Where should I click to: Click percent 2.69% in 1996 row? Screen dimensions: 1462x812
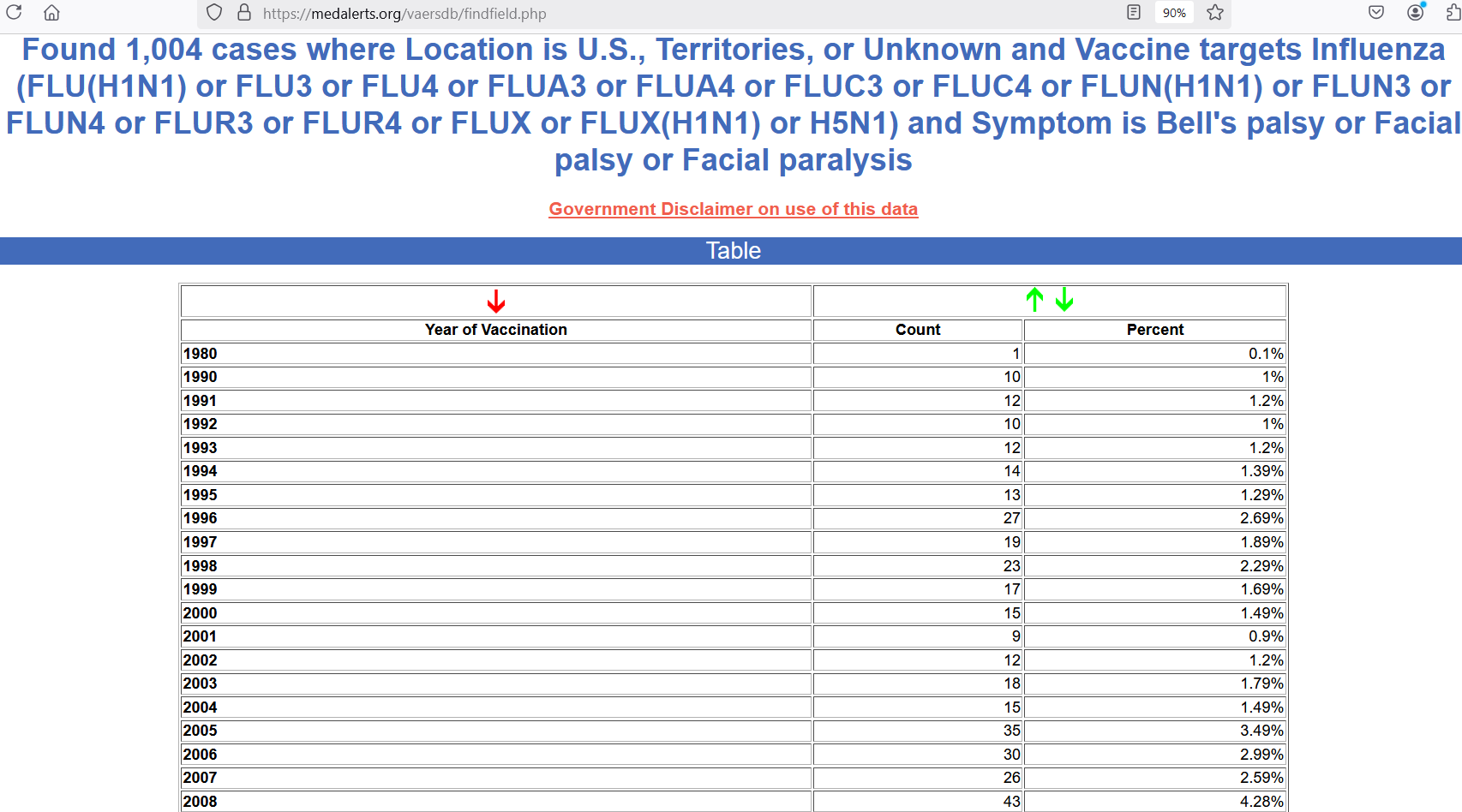click(x=1261, y=518)
